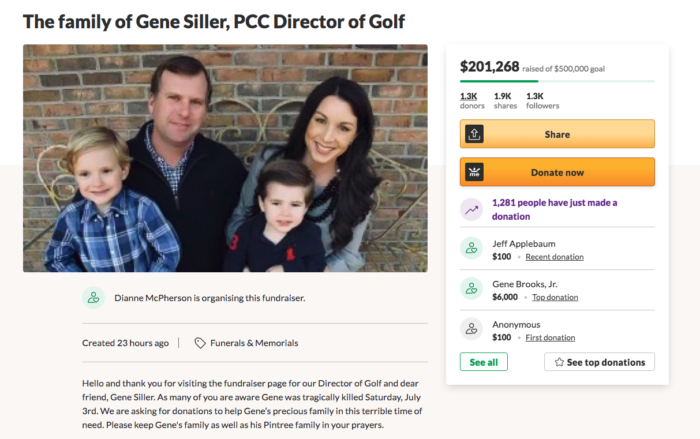Open the Recent donation link
The height and width of the screenshot is (439, 700).
coord(554,257)
